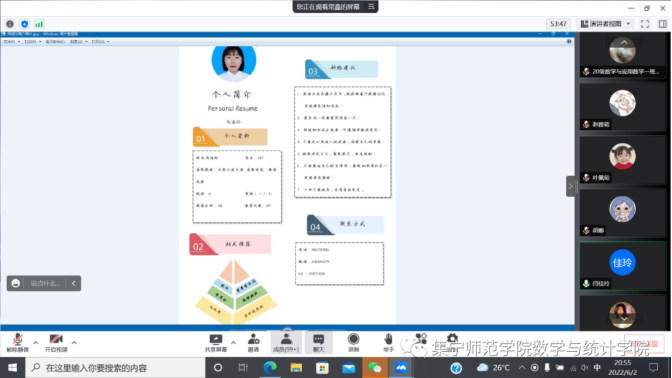Image resolution: width=672 pixels, height=378 pixels.
Task: Open WeChat from the Windows taskbar
Action: [x=375, y=368]
